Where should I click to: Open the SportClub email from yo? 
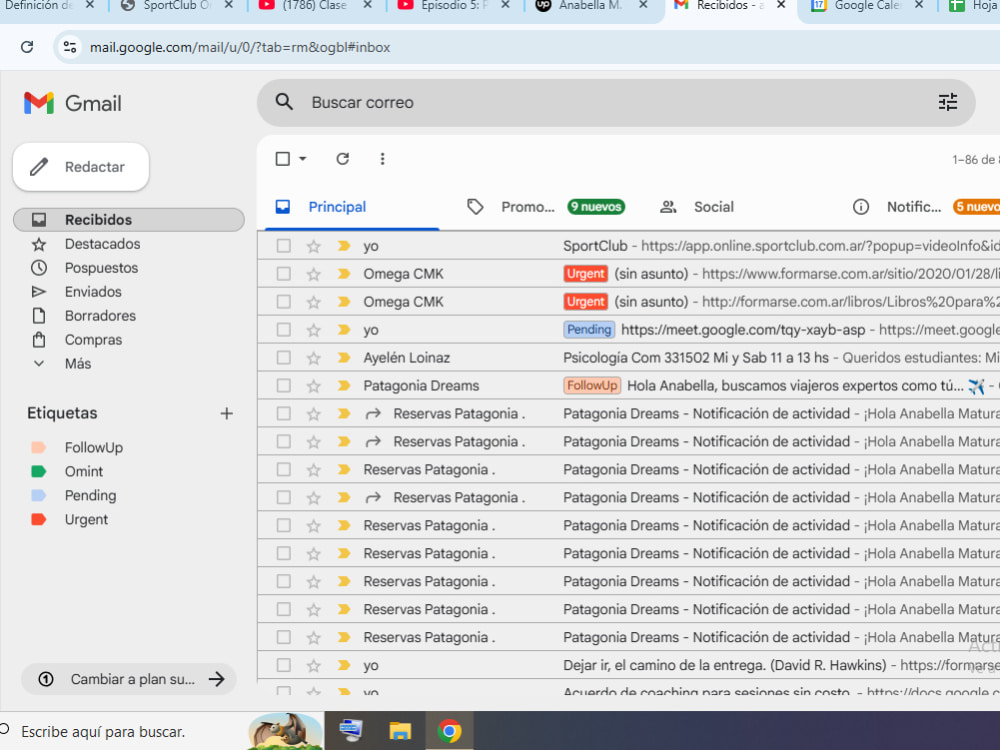pyautogui.click(x=628, y=246)
